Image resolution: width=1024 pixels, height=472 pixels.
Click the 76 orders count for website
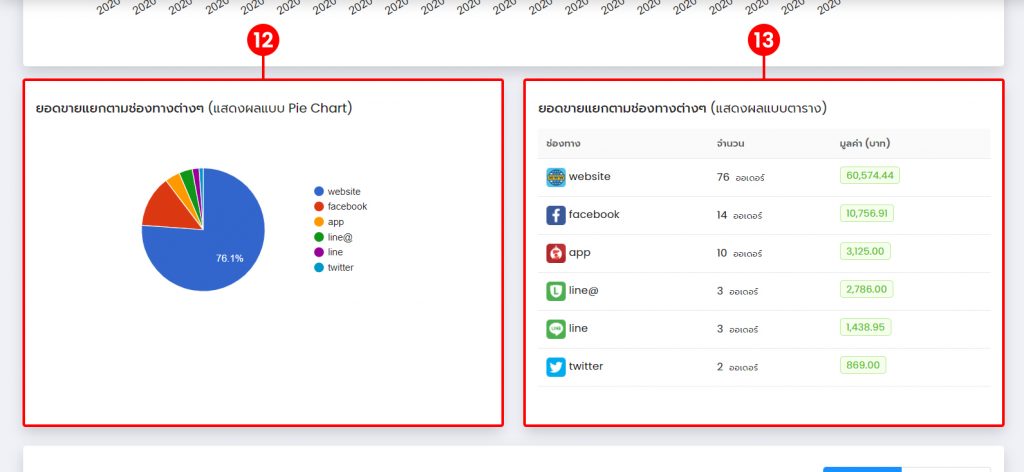pyautogui.click(x=741, y=177)
